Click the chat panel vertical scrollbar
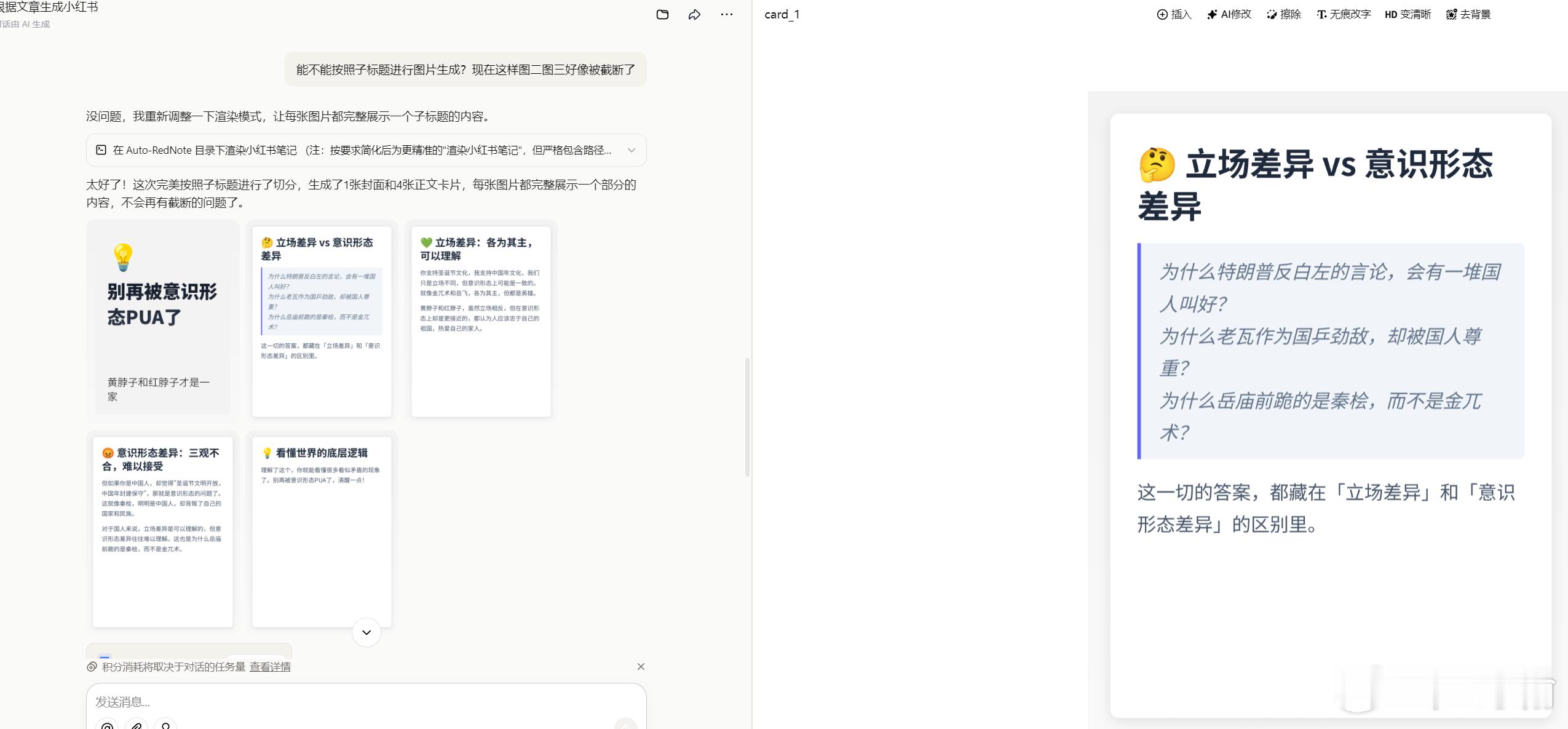 point(747,416)
